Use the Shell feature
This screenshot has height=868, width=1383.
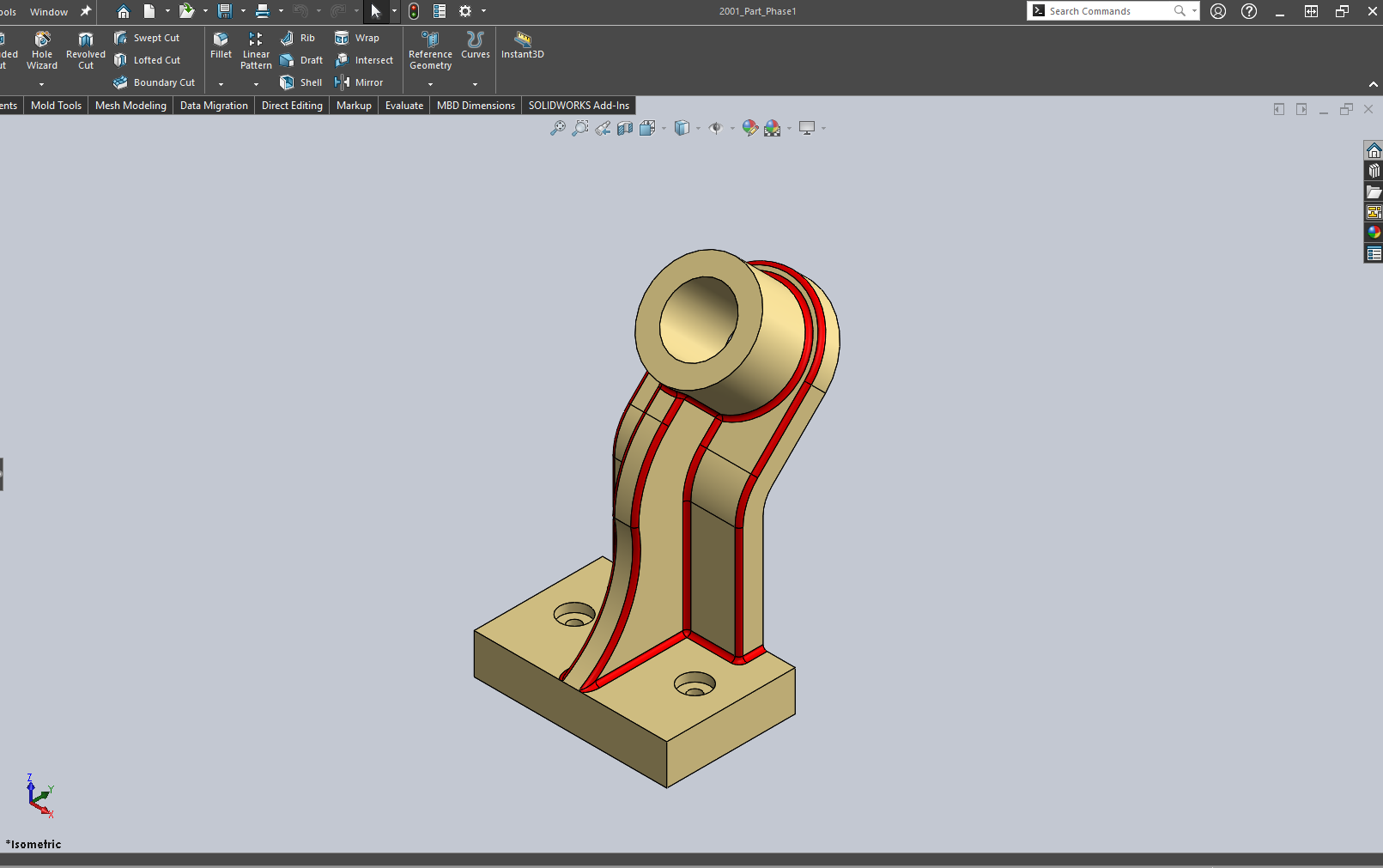(300, 82)
